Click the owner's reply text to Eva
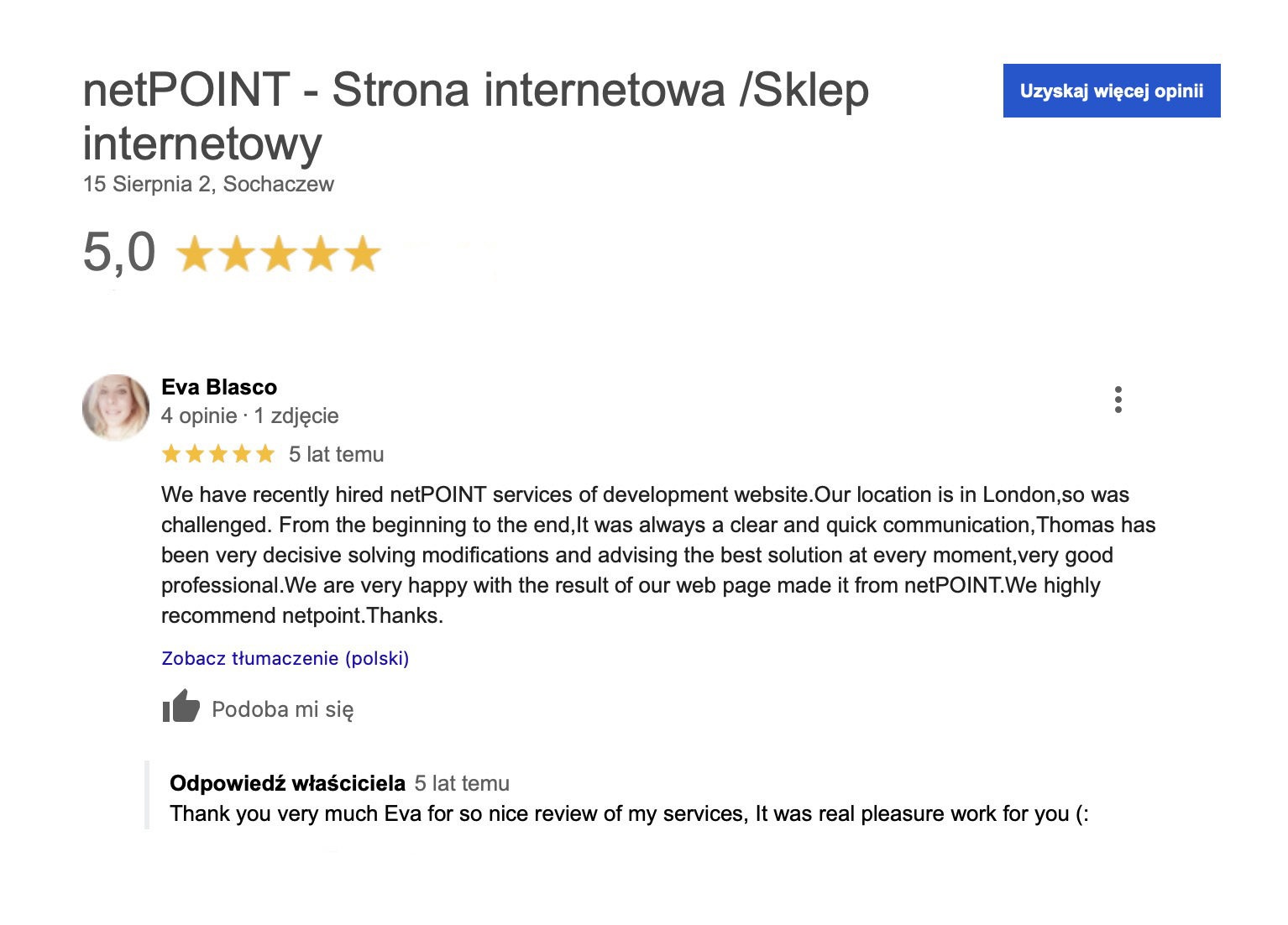The width and height of the screenshot is (1288, 925). click(x=629, y=813)
